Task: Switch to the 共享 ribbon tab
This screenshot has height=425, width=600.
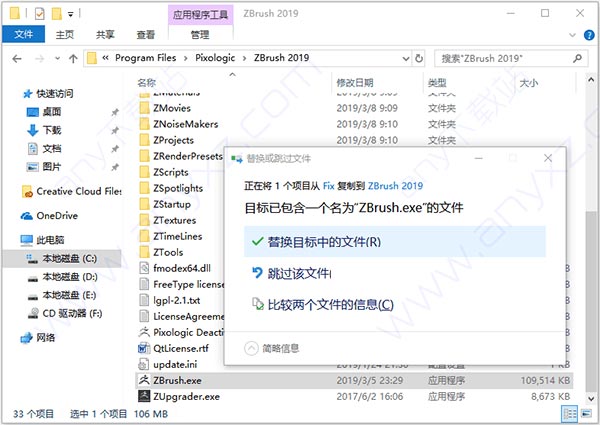Action: [x=105, y=34]
